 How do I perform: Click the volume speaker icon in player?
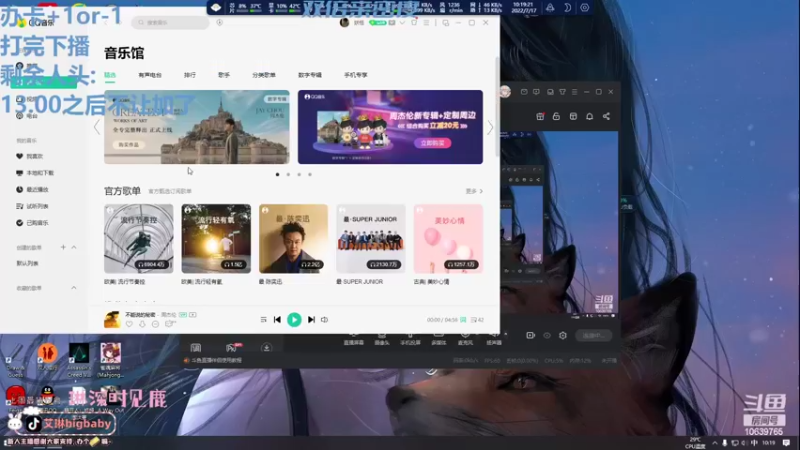click(324, 320)
